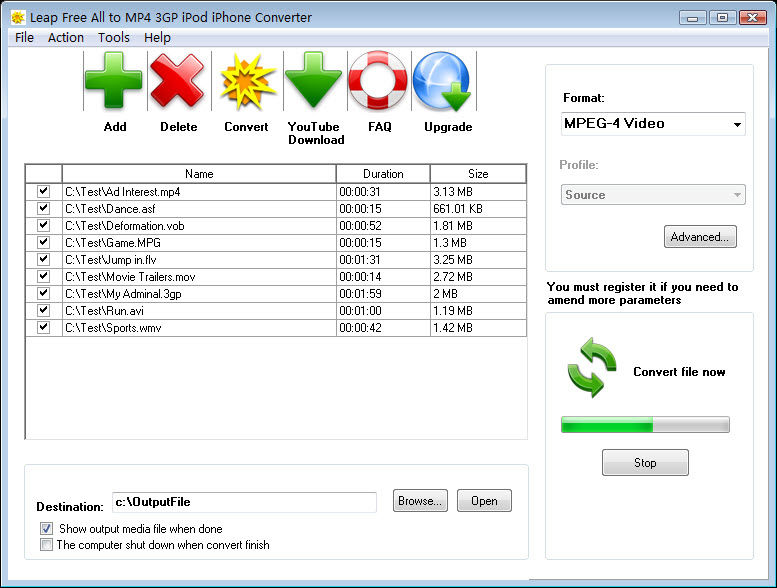Viewport: 777px width, 588px height.
Task: Select the C:\Test\Ad Interest.mp4 file name
Action: point(123,192)
